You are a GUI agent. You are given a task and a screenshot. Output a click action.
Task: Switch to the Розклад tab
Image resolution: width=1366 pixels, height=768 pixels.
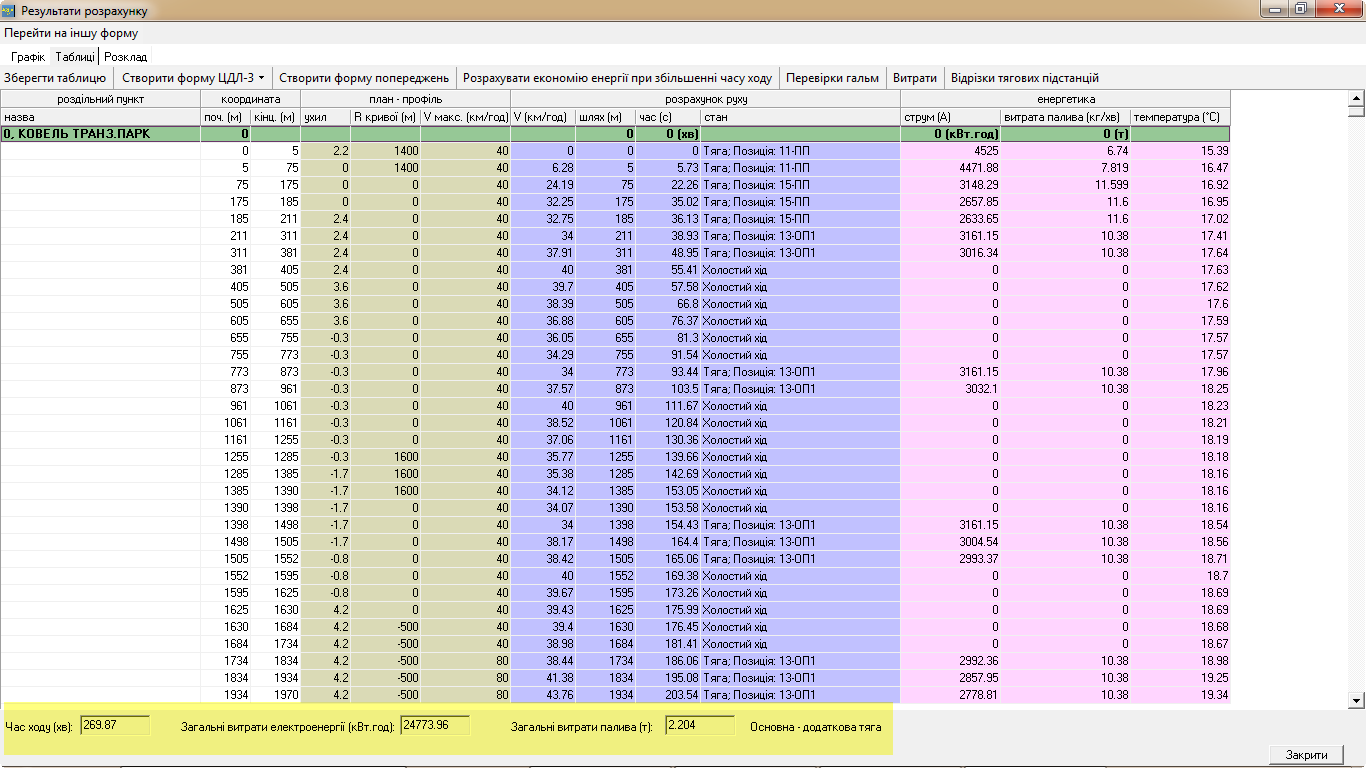coord(125,57)
